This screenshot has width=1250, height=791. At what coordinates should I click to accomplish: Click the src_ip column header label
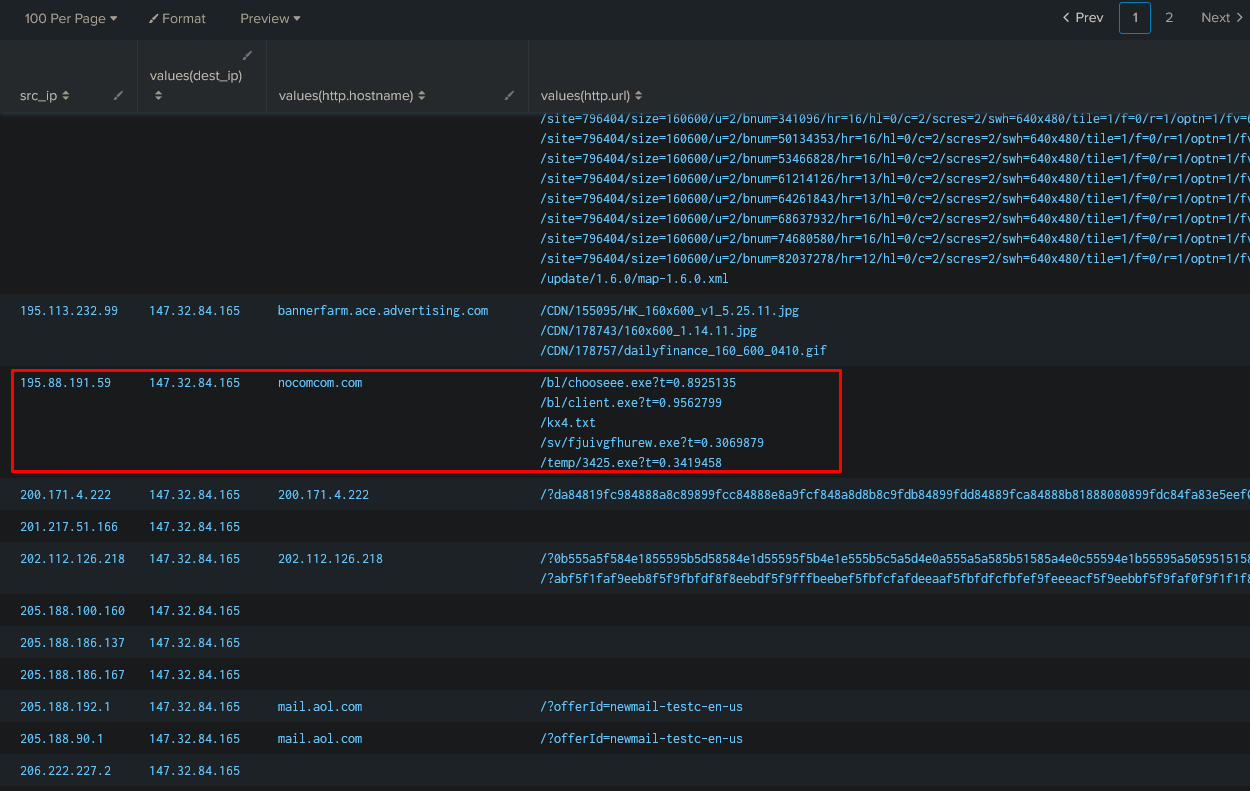39,96
